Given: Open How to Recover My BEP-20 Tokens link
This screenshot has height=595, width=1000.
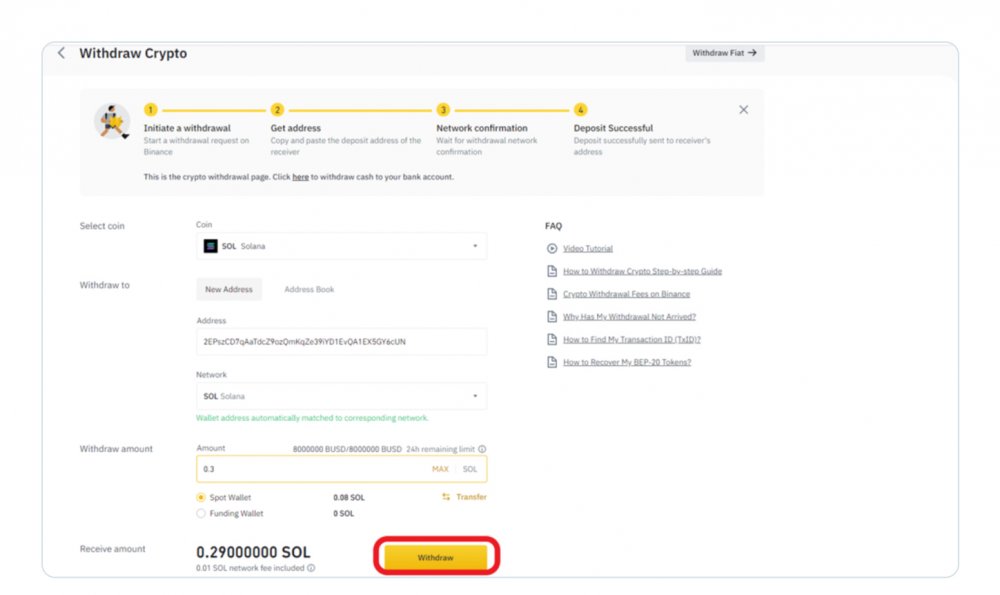Looking at the screenshot, I should pyautogui.click(x=627, y=362).
